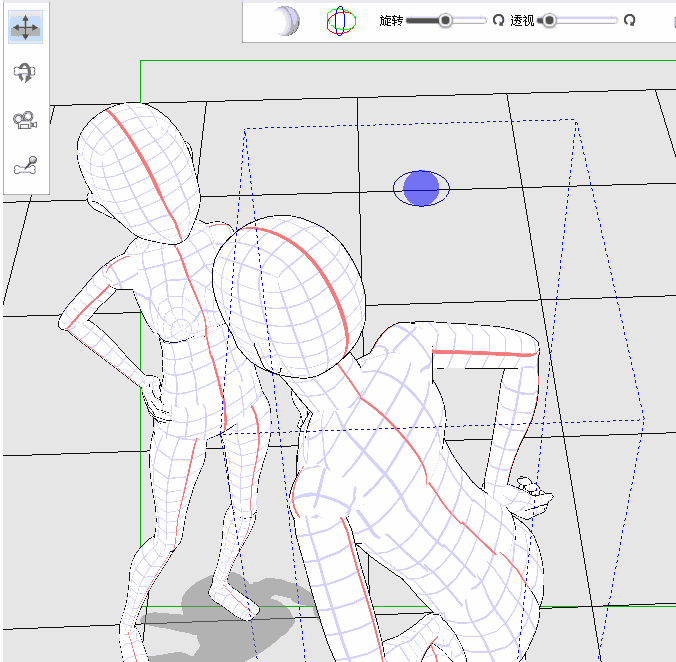Select the bone joint pose tool icon
This screenshot has width=676, height=662.
(x=25, y=166)
